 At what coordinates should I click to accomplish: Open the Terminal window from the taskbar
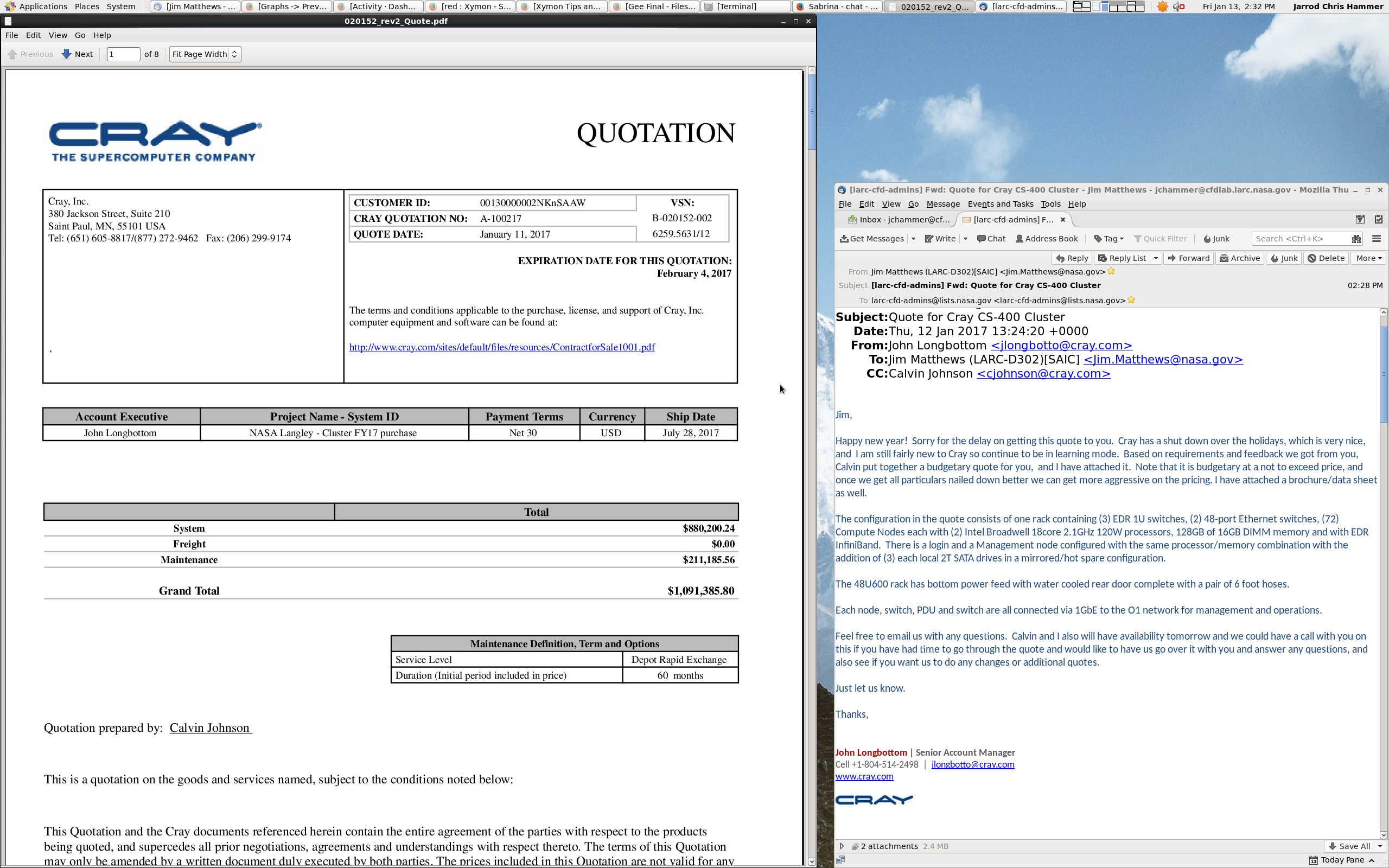pos(744,7)
